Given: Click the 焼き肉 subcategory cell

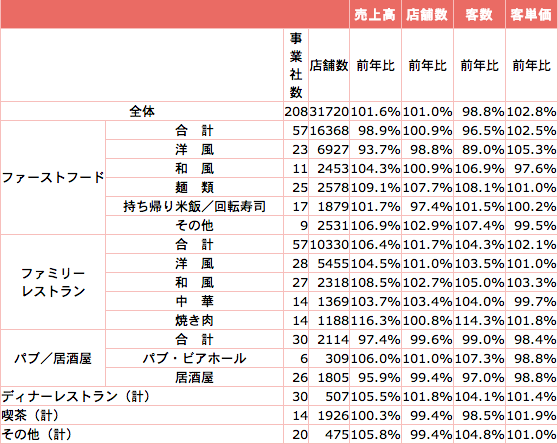Looking at the screenshot, I should pos(194,320).
